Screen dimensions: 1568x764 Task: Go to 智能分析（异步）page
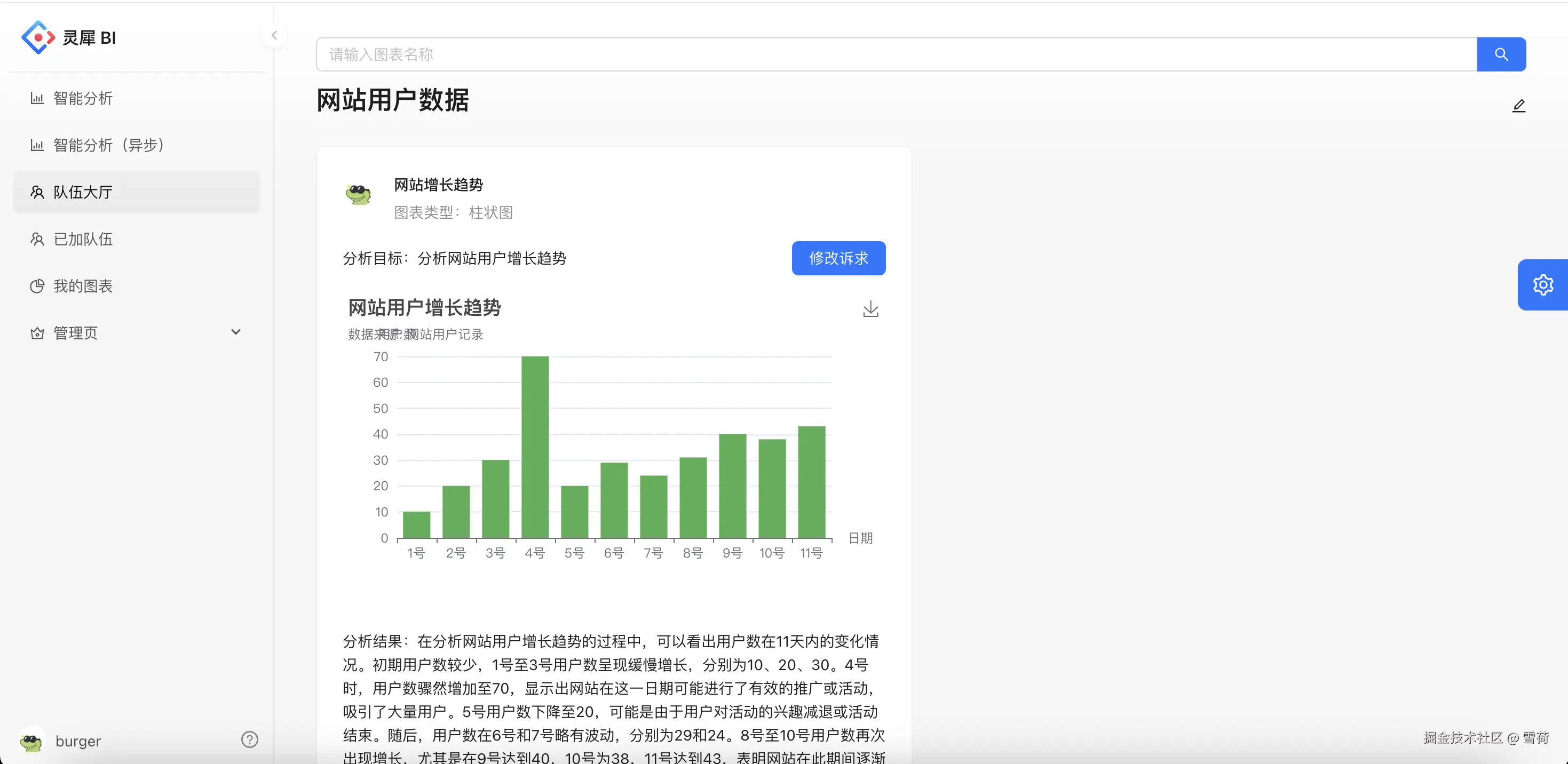(108, 145)
